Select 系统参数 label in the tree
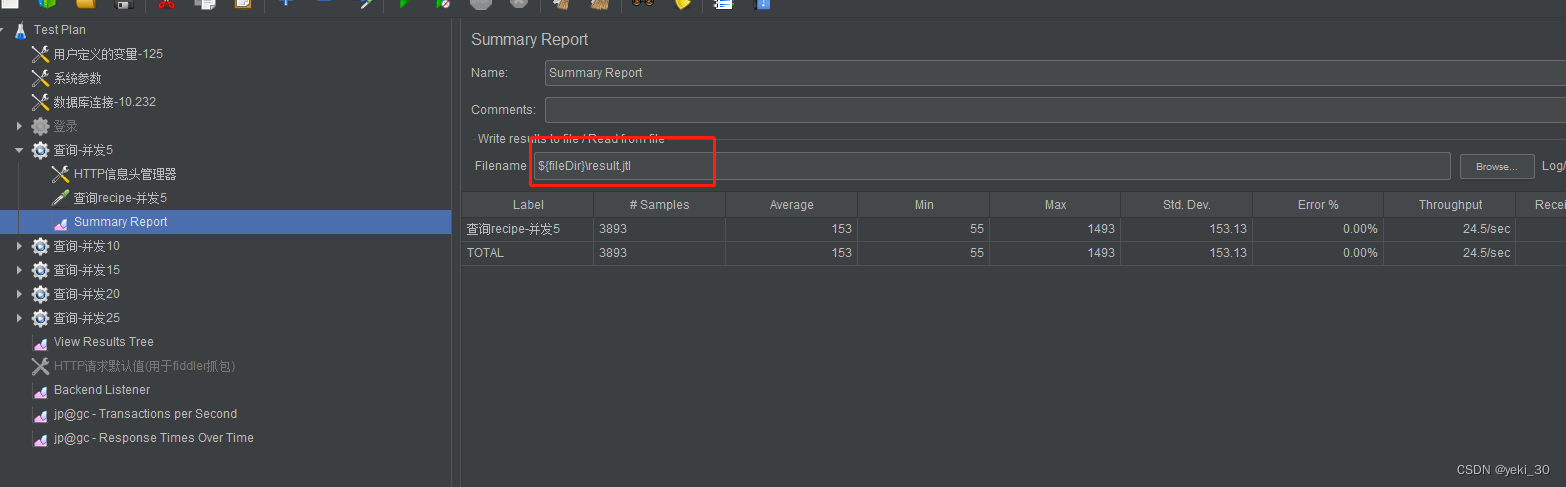Viewport: 1566px width, 487px height. coord(77,78)
